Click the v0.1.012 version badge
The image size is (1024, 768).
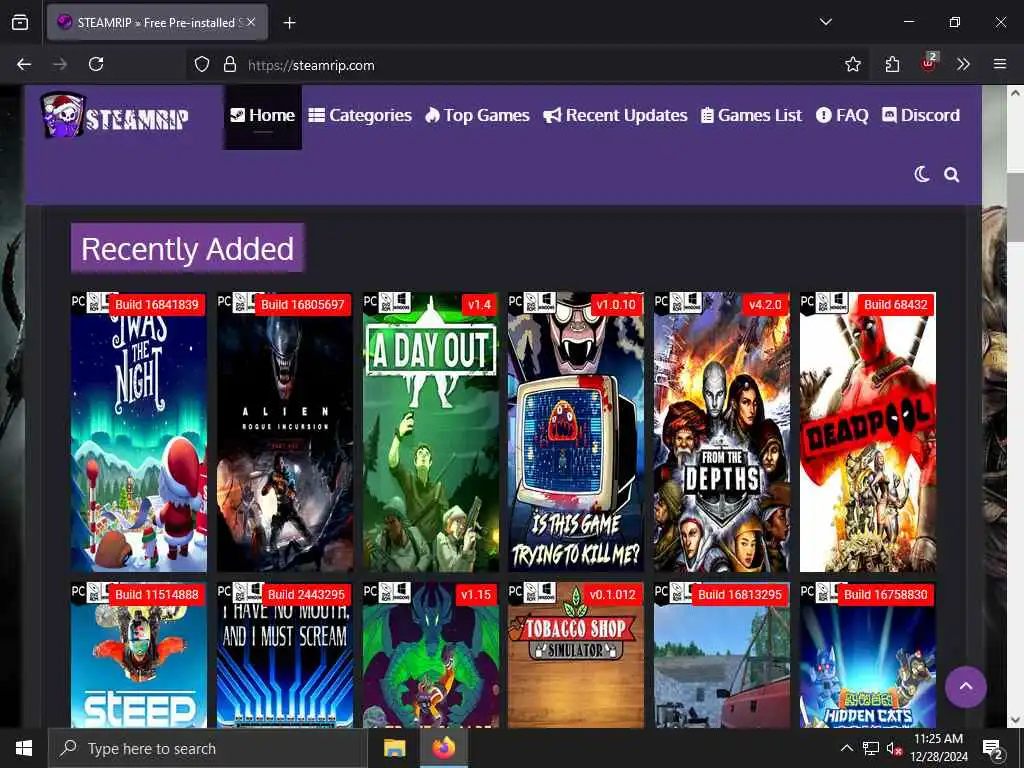(x=613, y=594)
